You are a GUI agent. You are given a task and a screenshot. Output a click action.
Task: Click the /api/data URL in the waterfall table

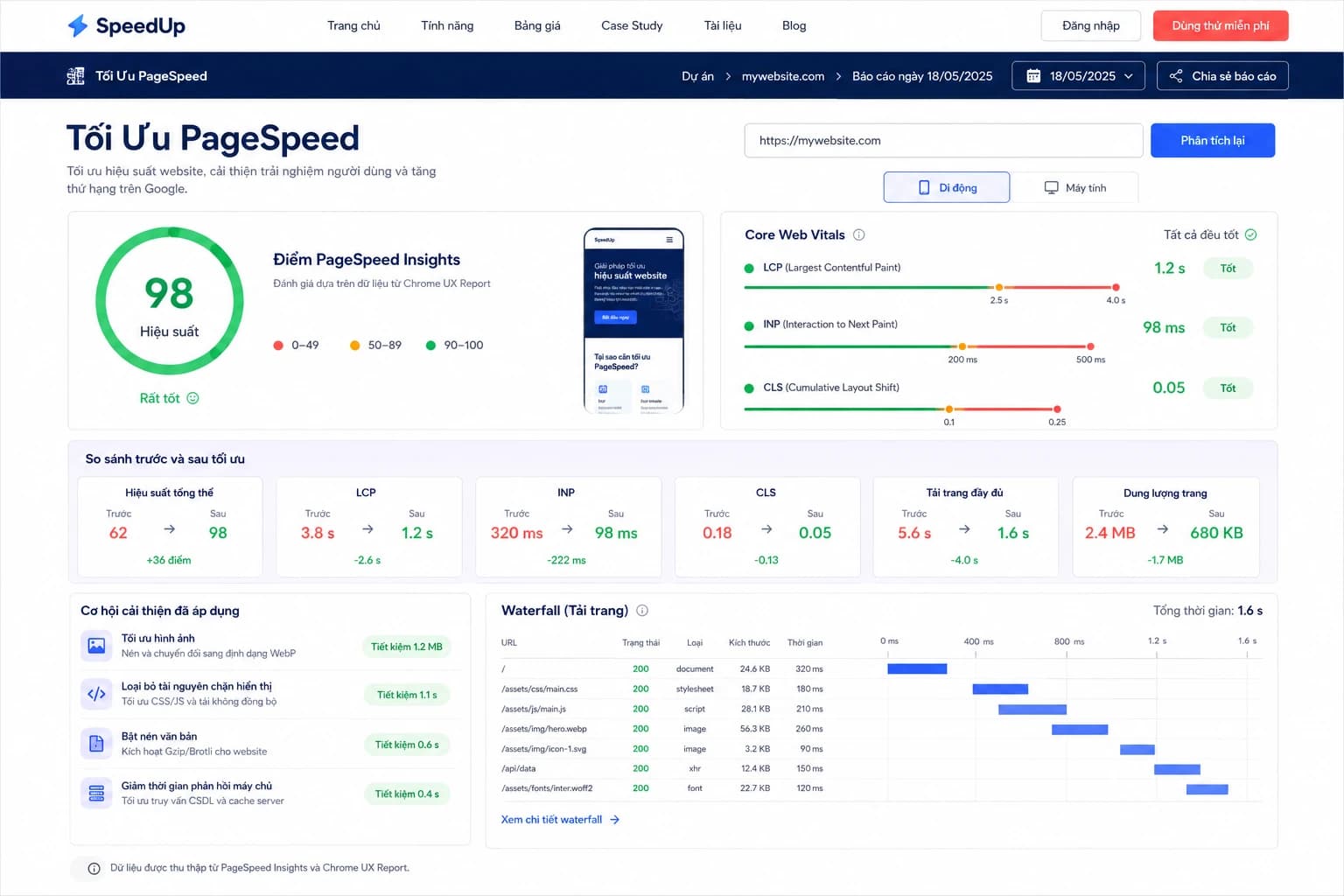[518, 768]
